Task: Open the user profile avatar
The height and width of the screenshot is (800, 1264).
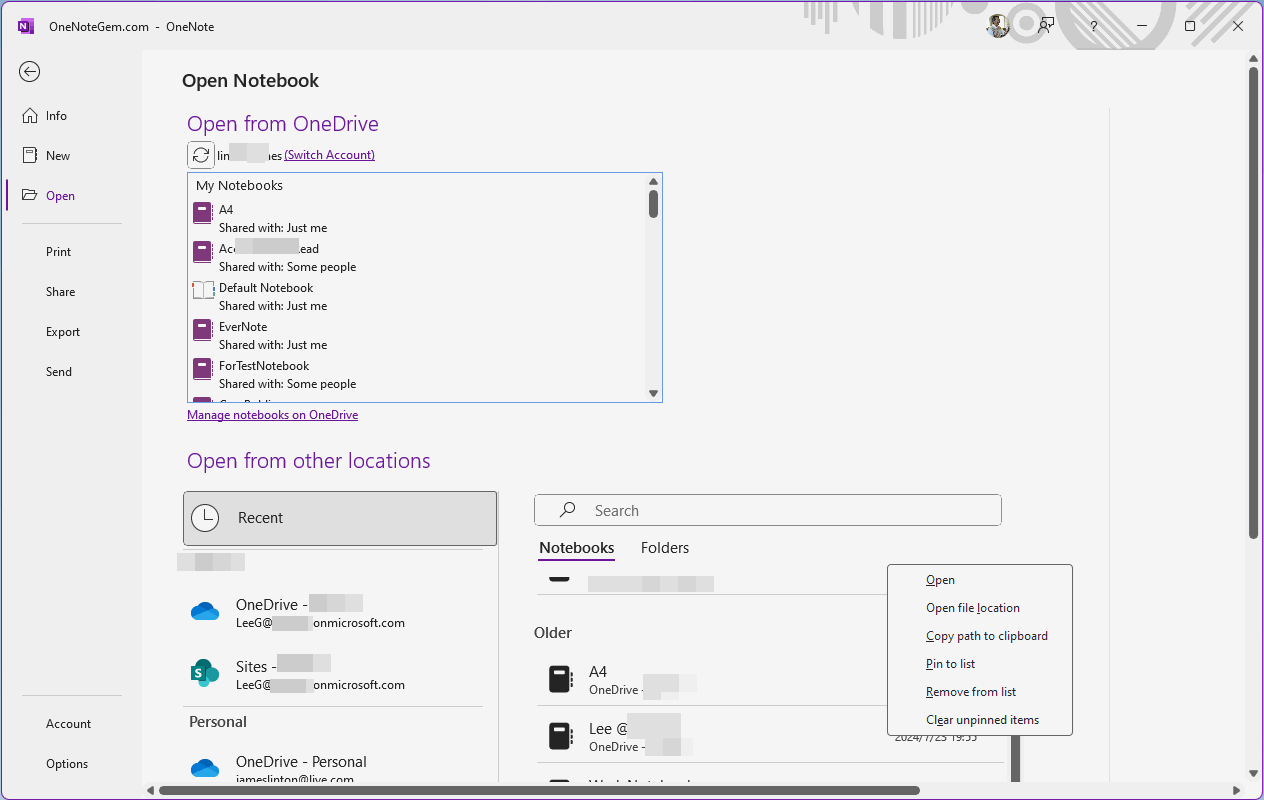Action: (x=998, y=26)
